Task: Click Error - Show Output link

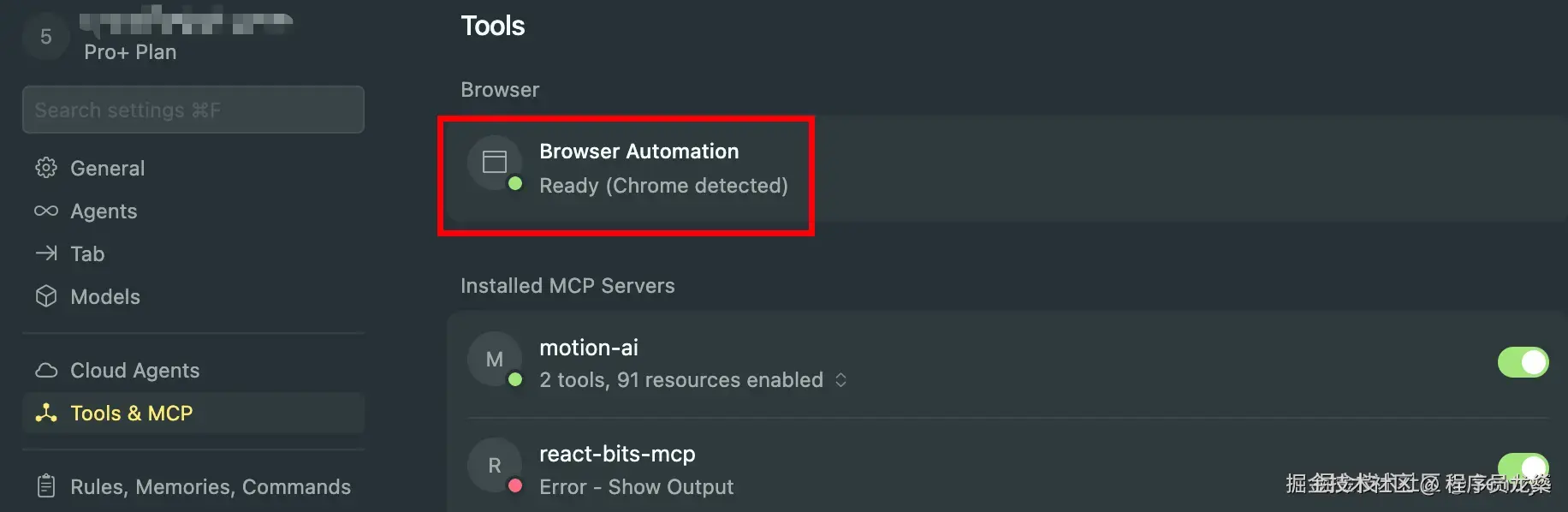Action: point(636,487)
